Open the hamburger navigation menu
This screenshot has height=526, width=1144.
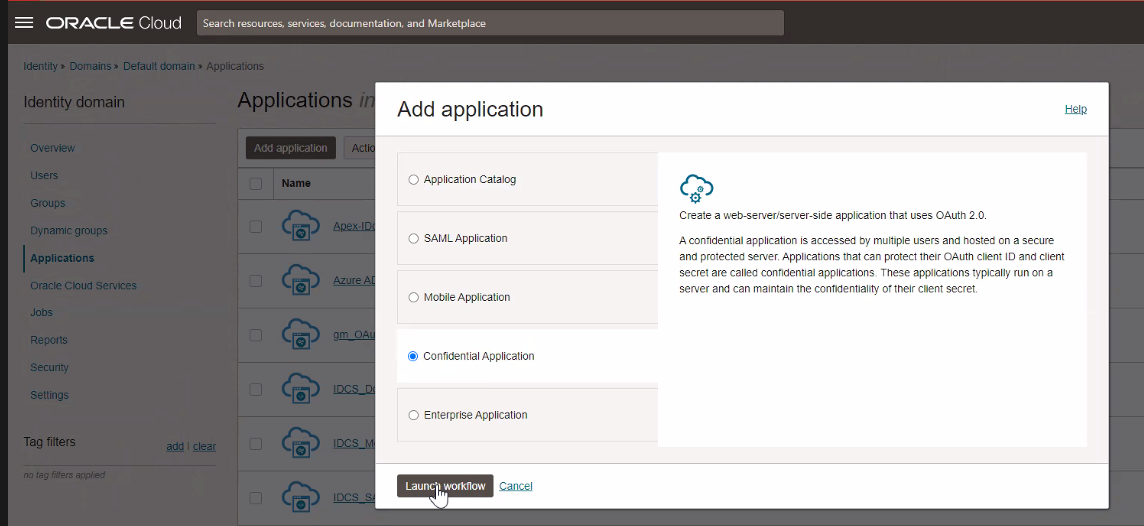click(x=24, y=23)
